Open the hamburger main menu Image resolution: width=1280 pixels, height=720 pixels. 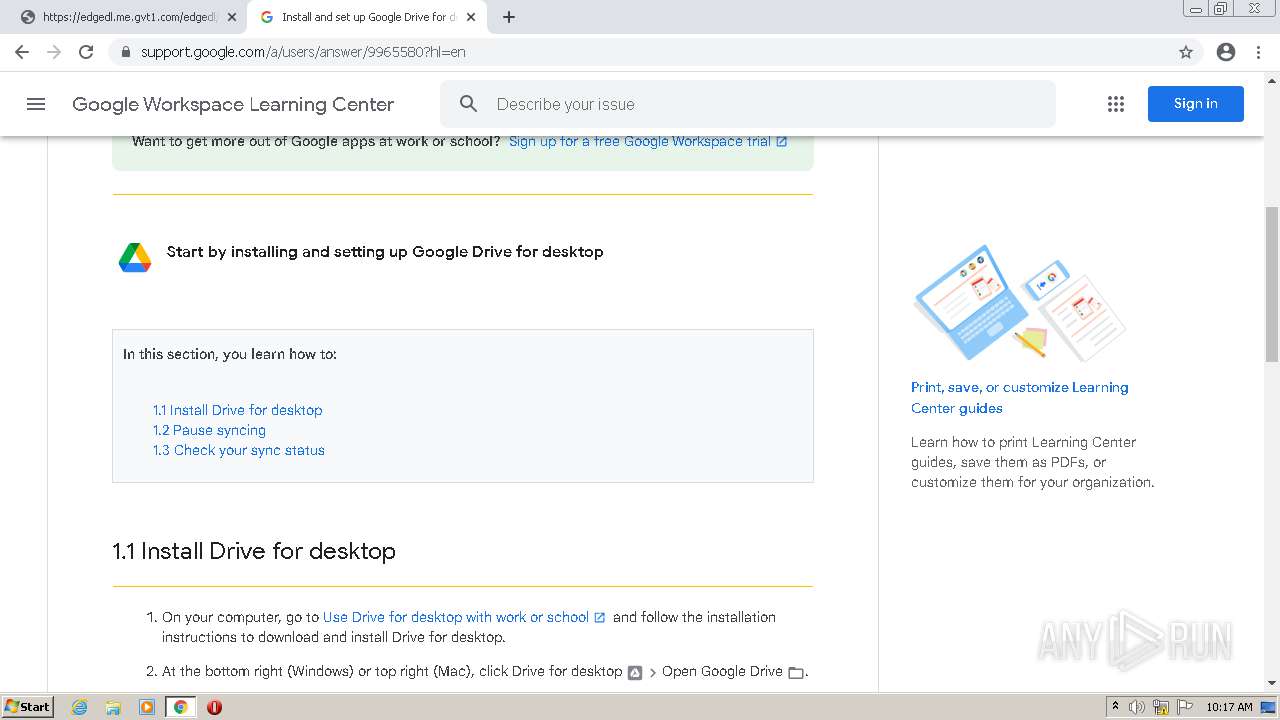pos(36,104)
